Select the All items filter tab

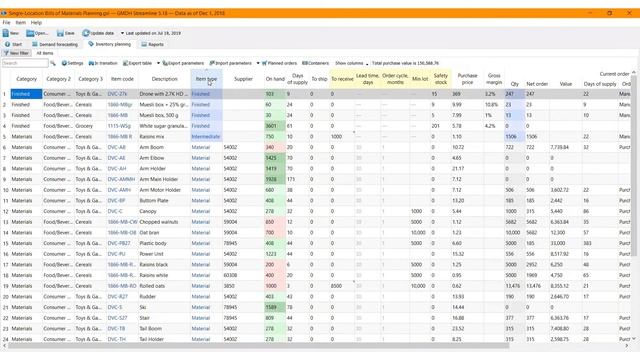click(45, 53)
